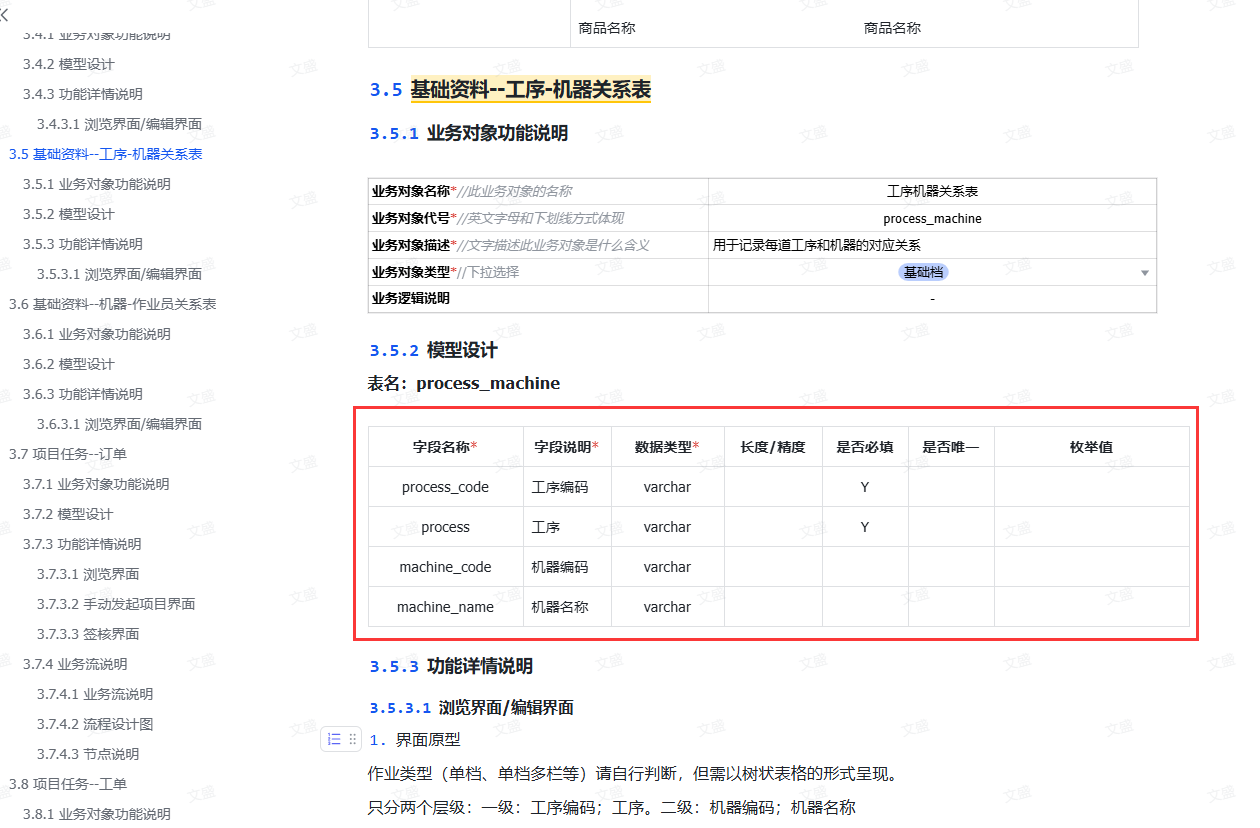This screenshot has width=1260, height=828.
Task: Click the 机器编码 description cell
Action: pyautogui.click(x=567, y=567)
